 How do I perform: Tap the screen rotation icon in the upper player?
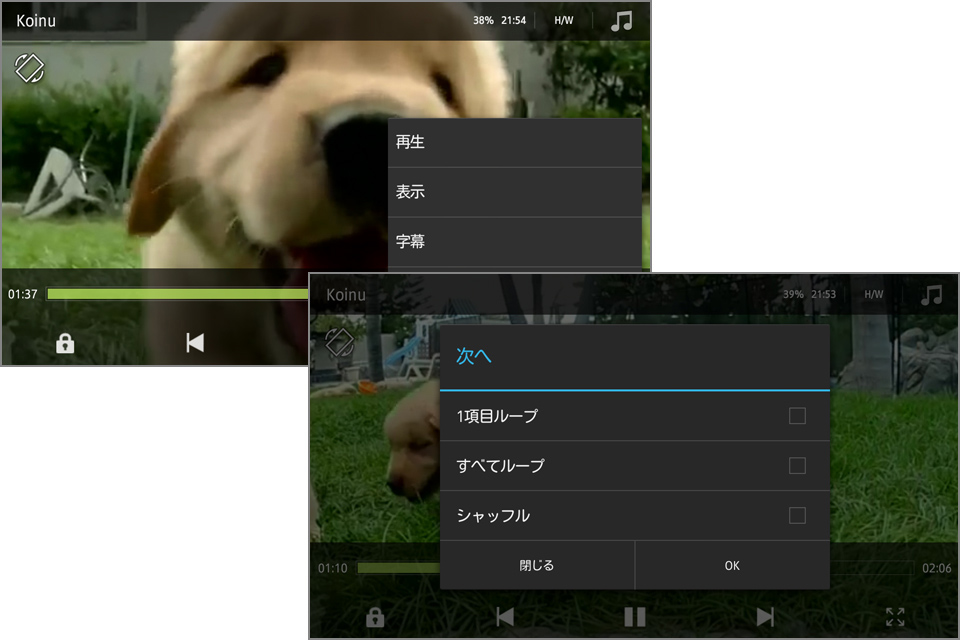(x=30, y=68)
